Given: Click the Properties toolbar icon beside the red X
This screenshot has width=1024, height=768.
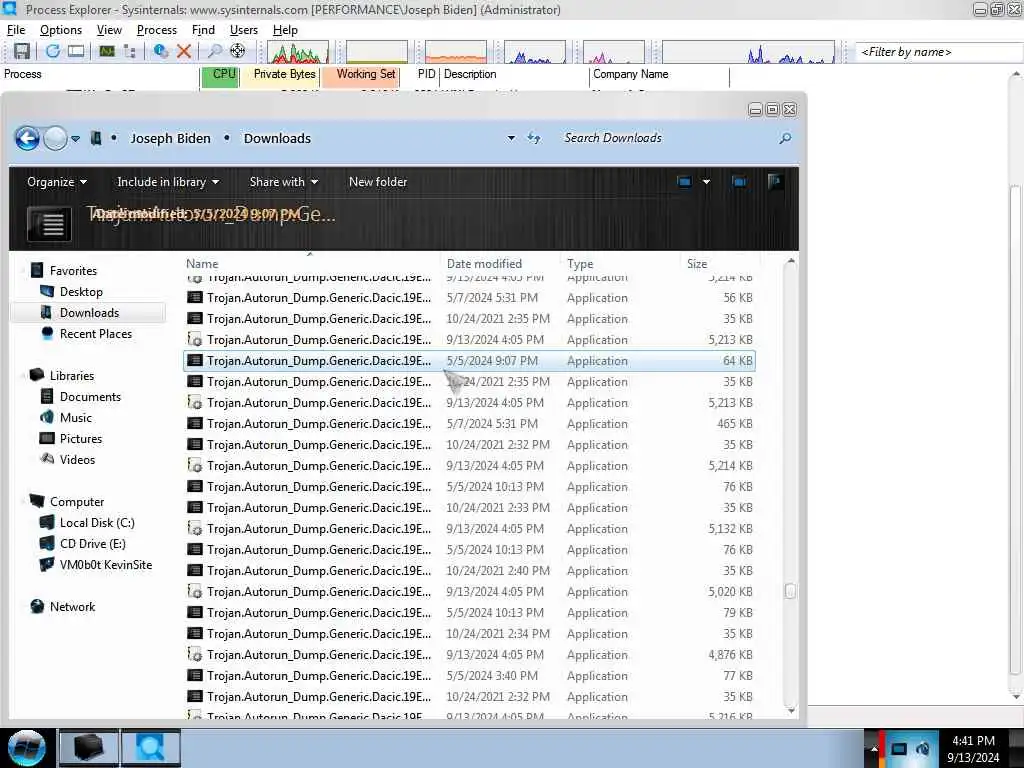Looking at the screenshot, I should pyautogui.click(x=160, y=51).
